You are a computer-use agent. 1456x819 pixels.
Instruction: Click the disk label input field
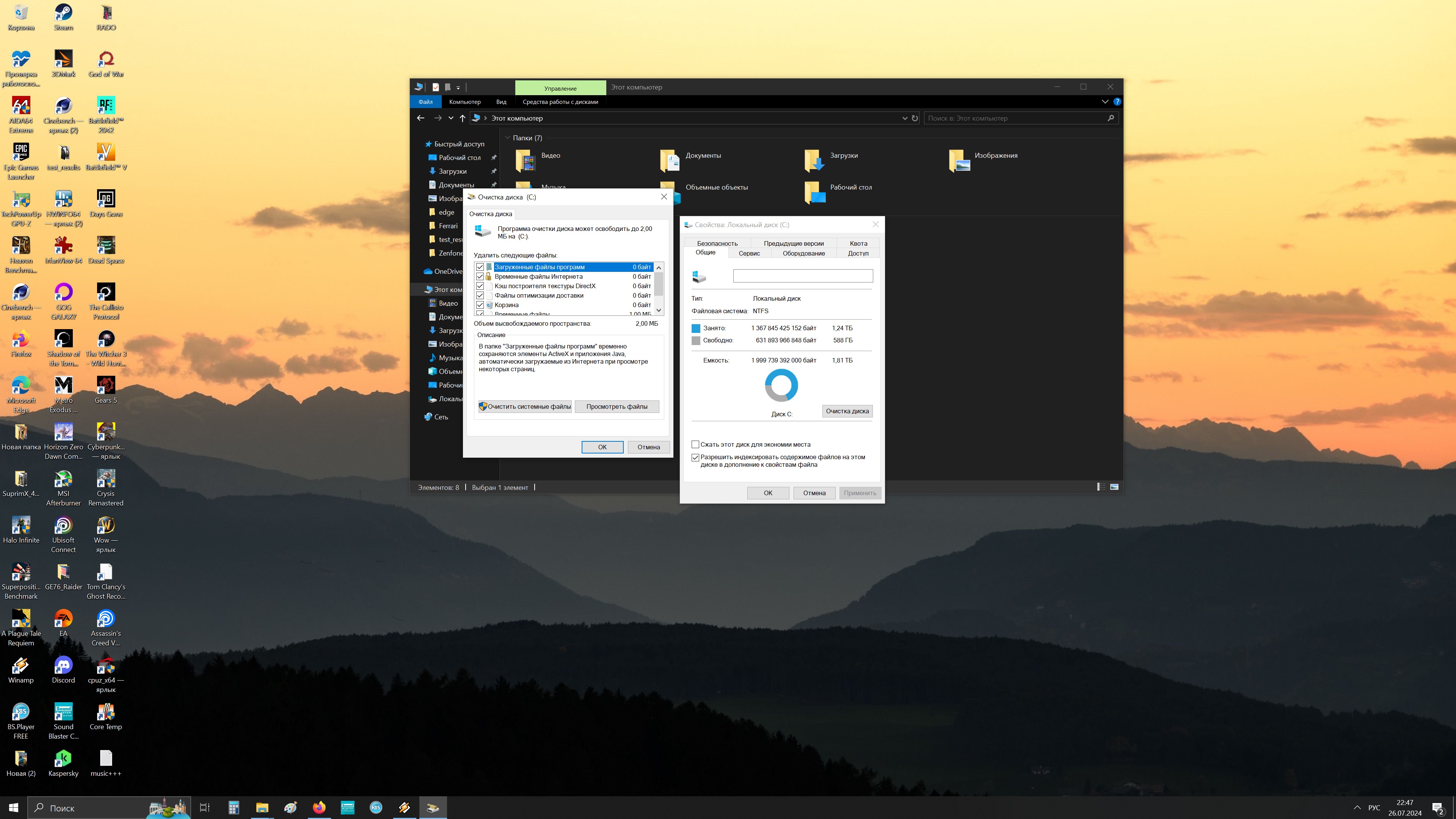pyautogui.click(x=803, y=276)
